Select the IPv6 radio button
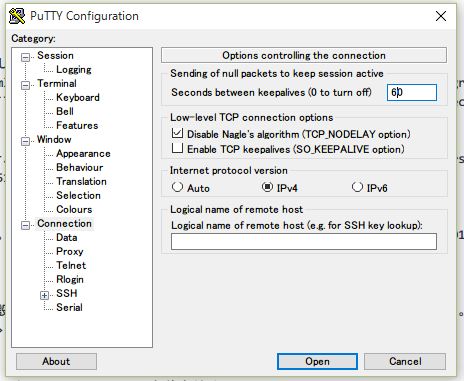The height and width of the screenshot is (381, 464). click(357, 187)
